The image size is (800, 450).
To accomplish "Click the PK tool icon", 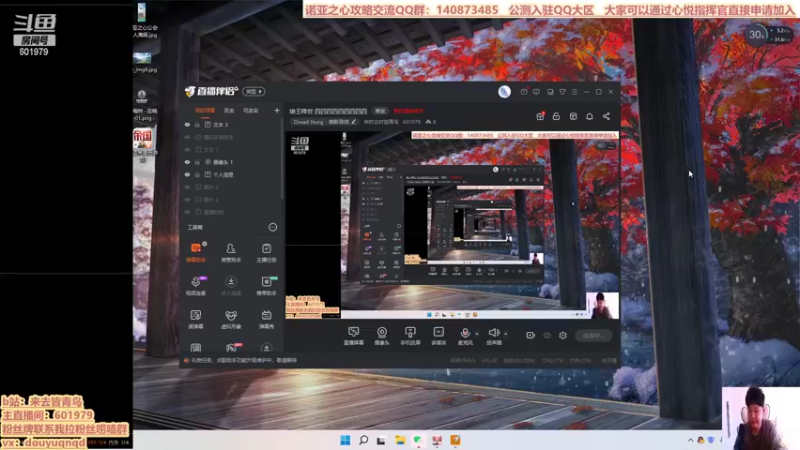I will [x=231, y=347].
